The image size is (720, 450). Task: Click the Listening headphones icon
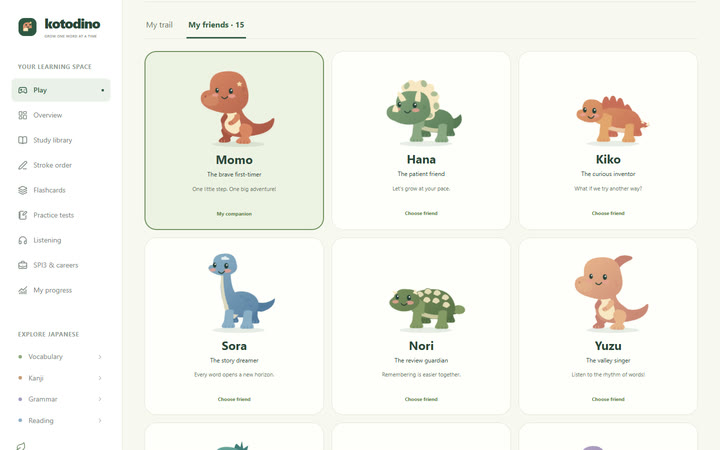click(x=22, y=240)
